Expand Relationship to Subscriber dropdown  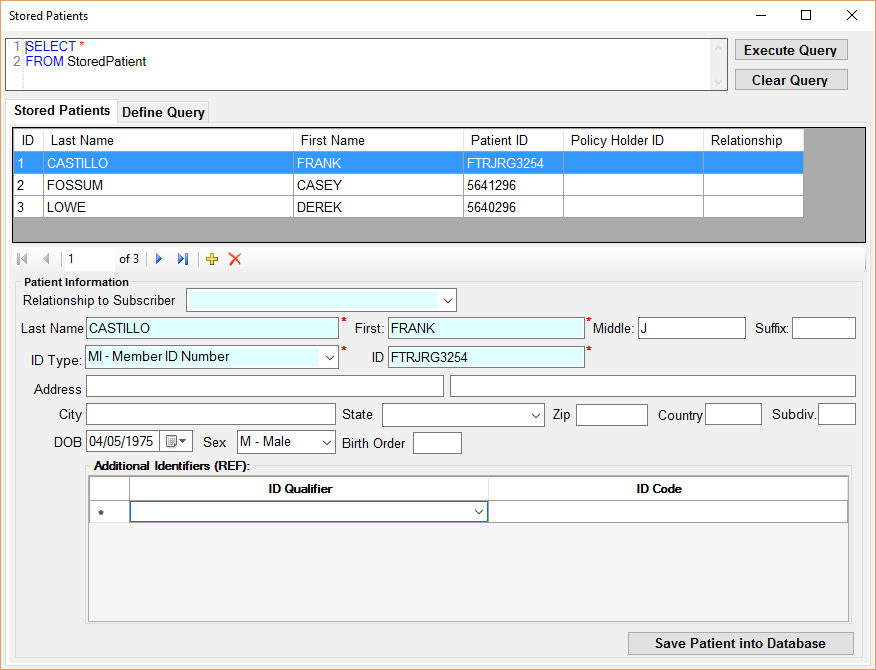[x=446, y=300]
